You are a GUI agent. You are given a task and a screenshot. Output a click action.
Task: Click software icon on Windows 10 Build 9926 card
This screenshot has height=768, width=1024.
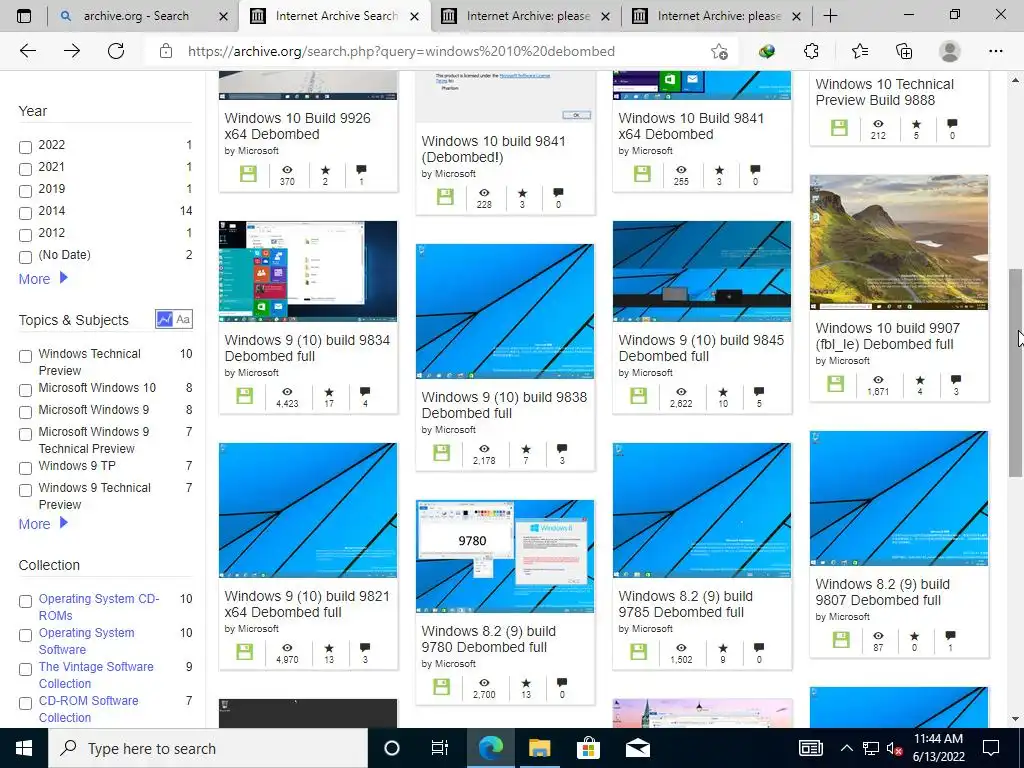click(x=248, y=174)
